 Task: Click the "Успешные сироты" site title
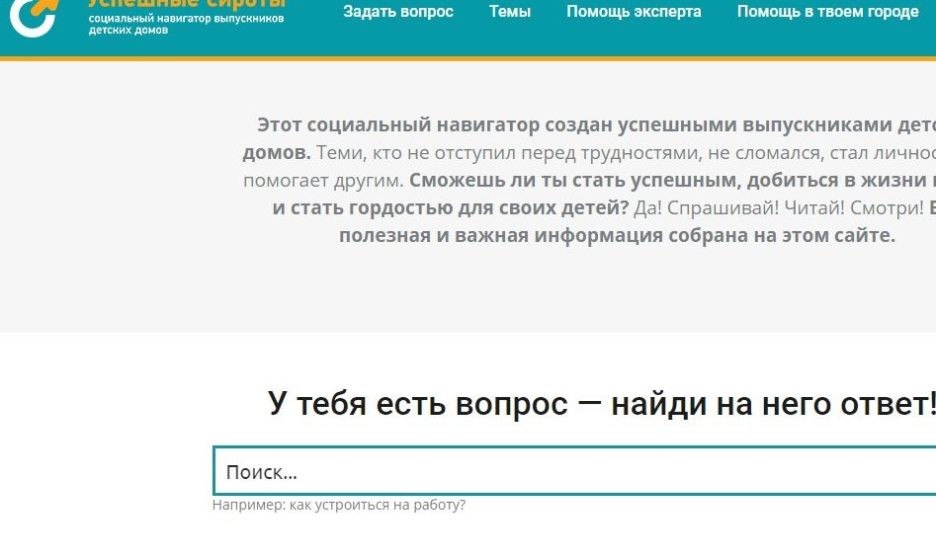pos(186,4)
